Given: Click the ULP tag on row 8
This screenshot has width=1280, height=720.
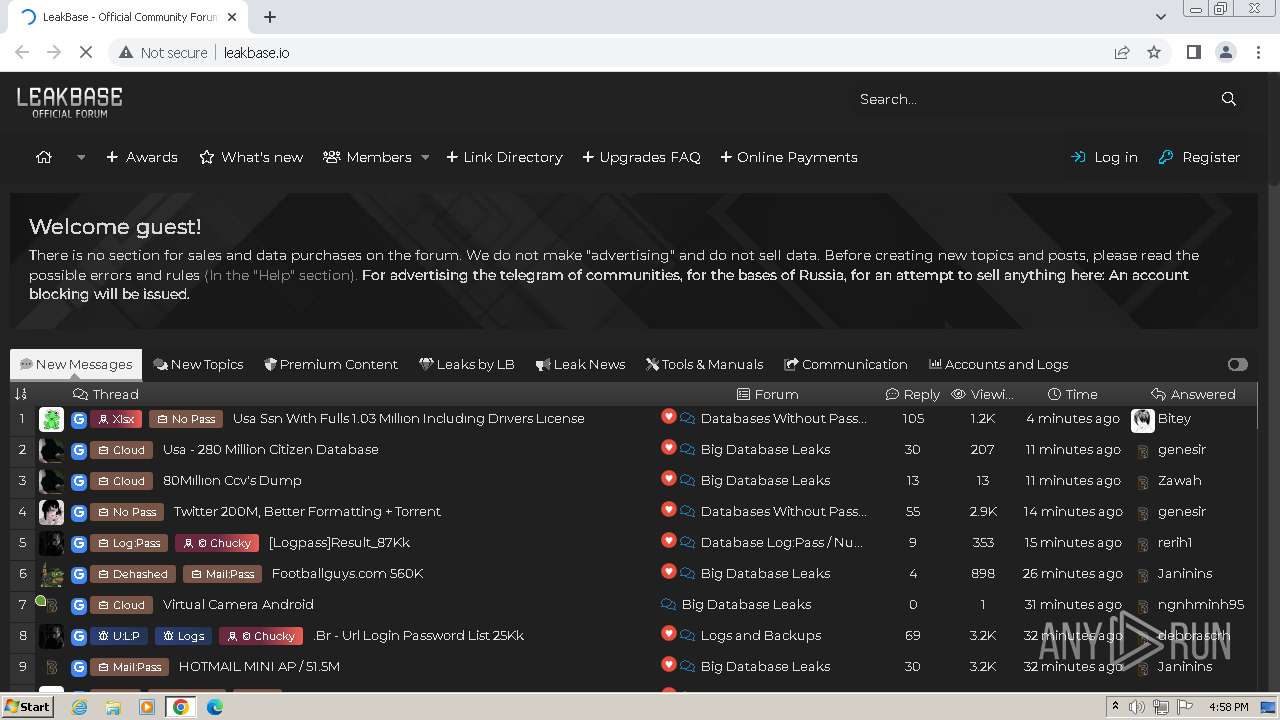Looking at the screenshot, I should (119, 636).
